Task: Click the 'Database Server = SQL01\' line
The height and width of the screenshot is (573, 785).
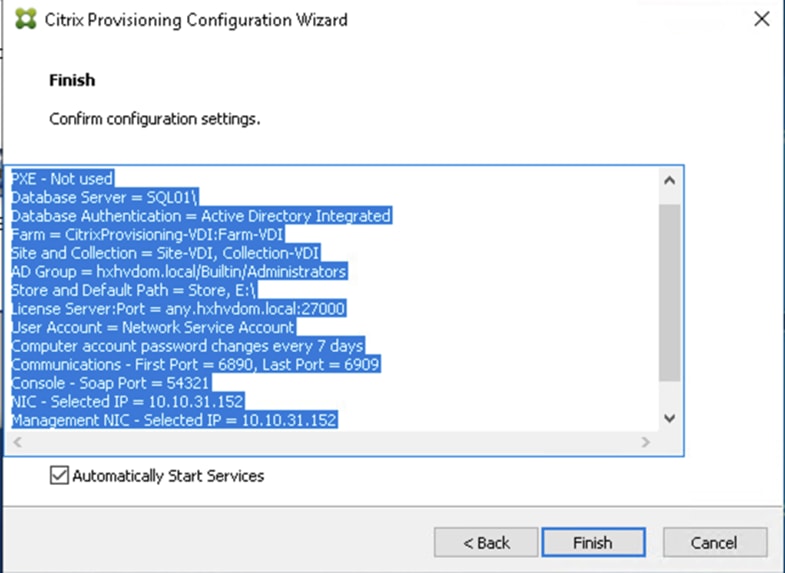Action: (105, 197)
